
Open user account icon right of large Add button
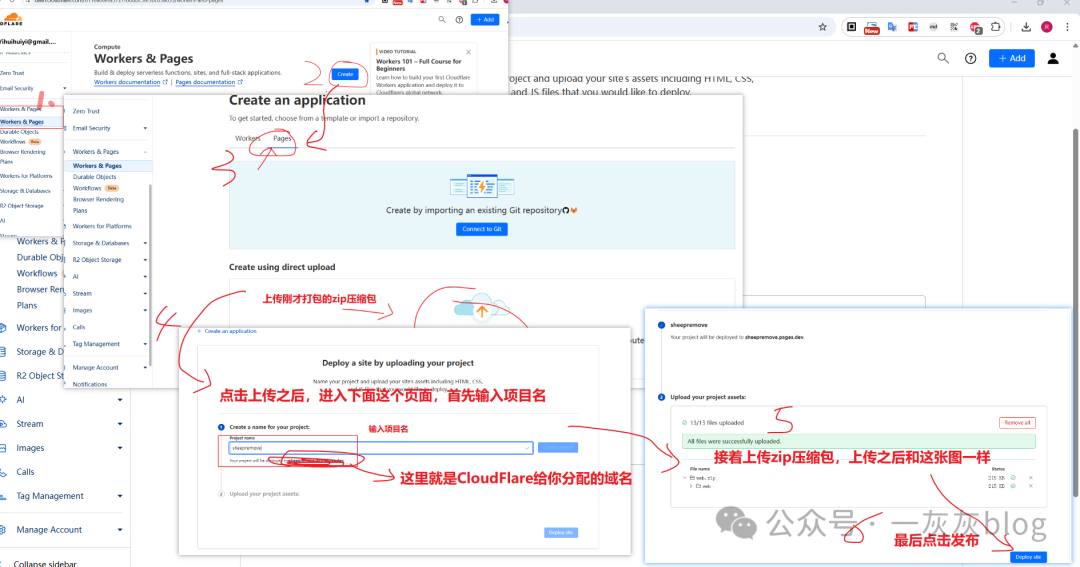(1053, 59)
